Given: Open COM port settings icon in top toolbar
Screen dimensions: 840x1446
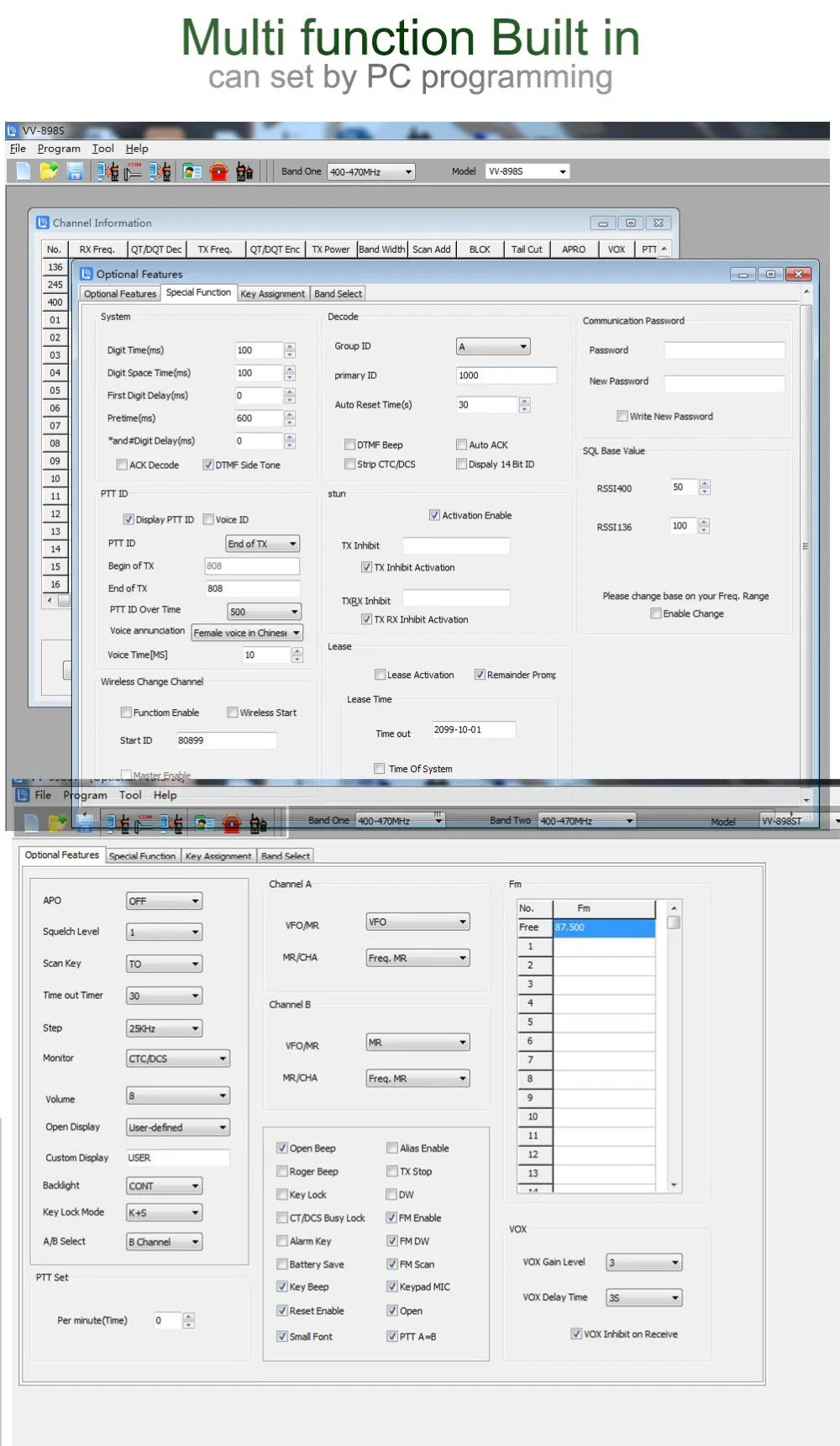Looking at the screenshot, I should pos(133,171).
